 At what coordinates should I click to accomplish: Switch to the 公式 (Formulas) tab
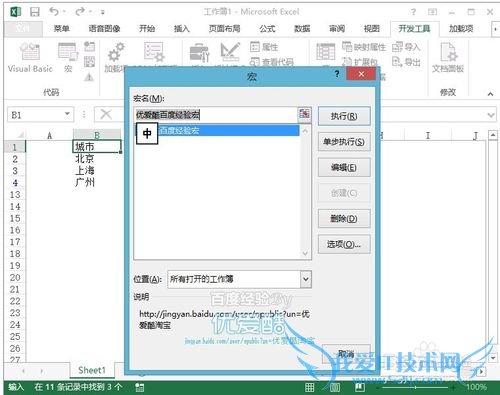click(267, 29)
